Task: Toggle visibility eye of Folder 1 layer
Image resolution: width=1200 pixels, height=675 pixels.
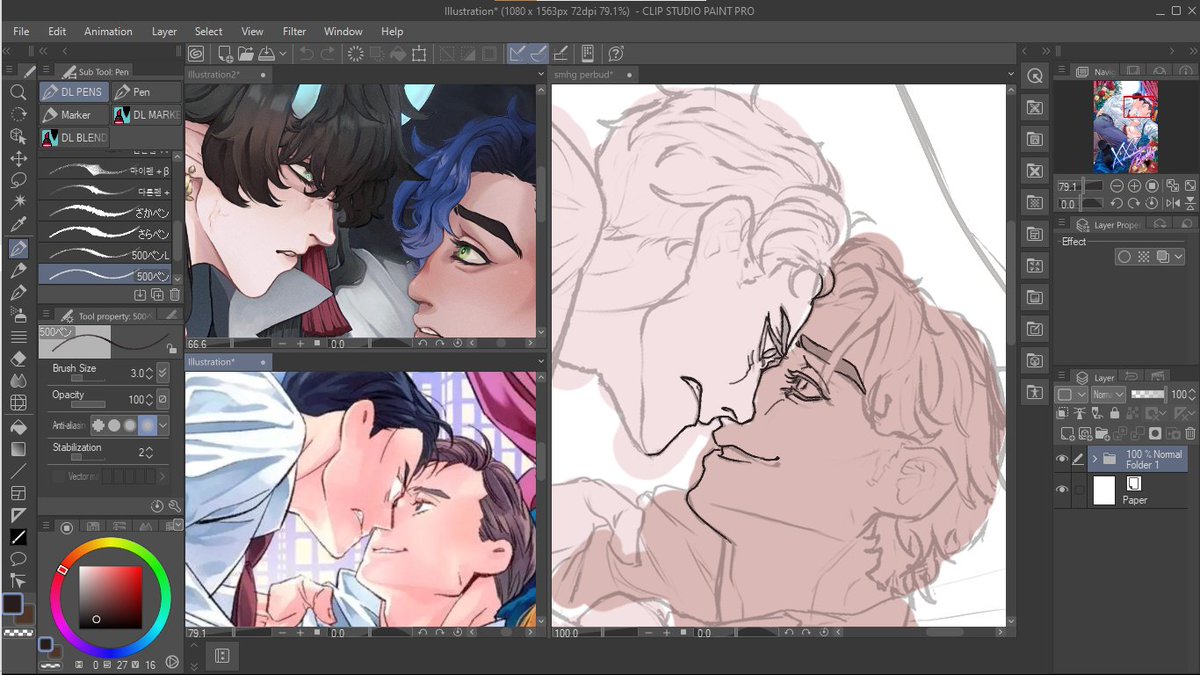Action: coord(1062,460)
